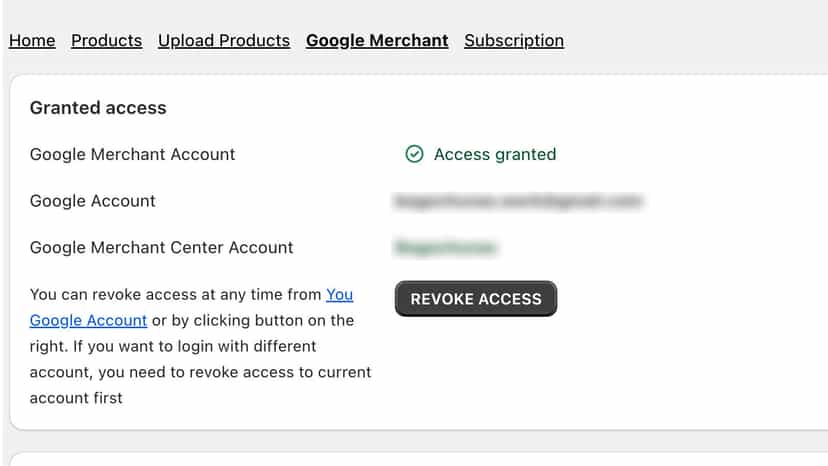The width and height of the screenshot is (828, 466).
Task: Click the 'Google Merchant Center Account' label
Action: (x=161, y=247)
